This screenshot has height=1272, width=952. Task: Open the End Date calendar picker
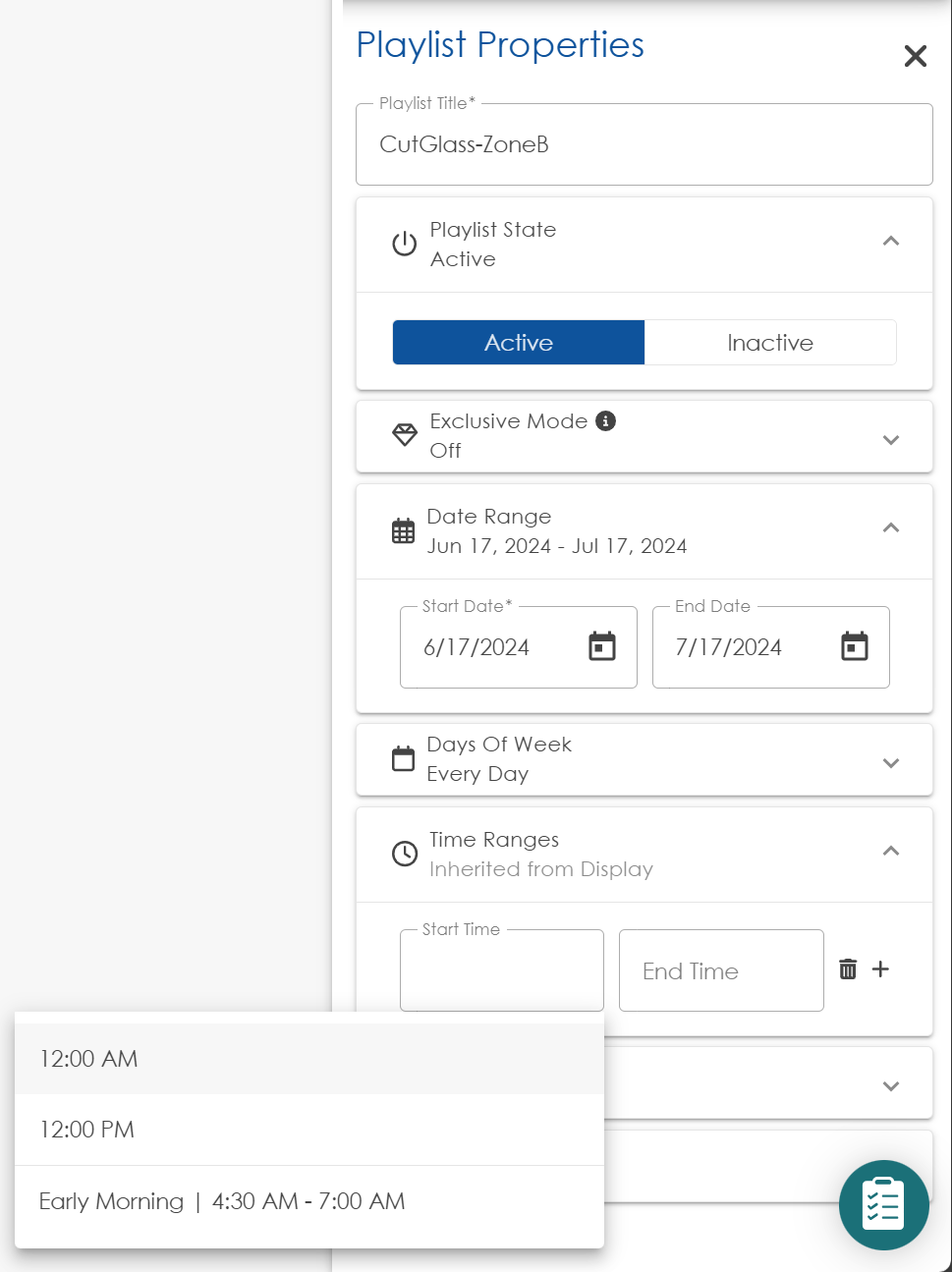pos(855,646)
